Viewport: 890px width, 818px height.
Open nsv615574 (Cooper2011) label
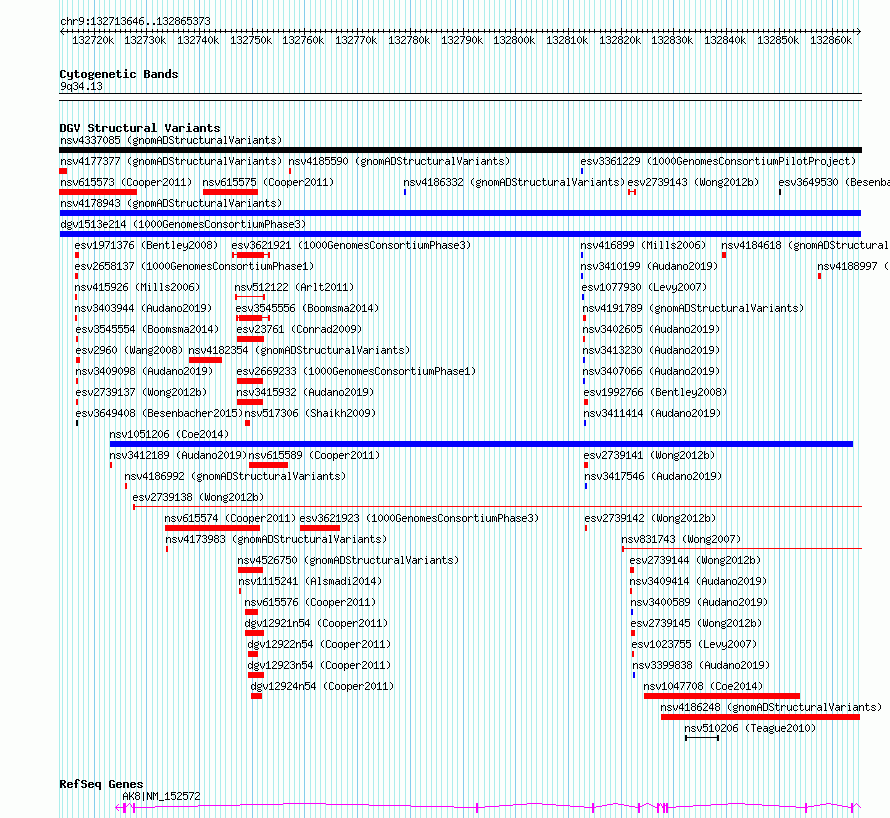230,518
